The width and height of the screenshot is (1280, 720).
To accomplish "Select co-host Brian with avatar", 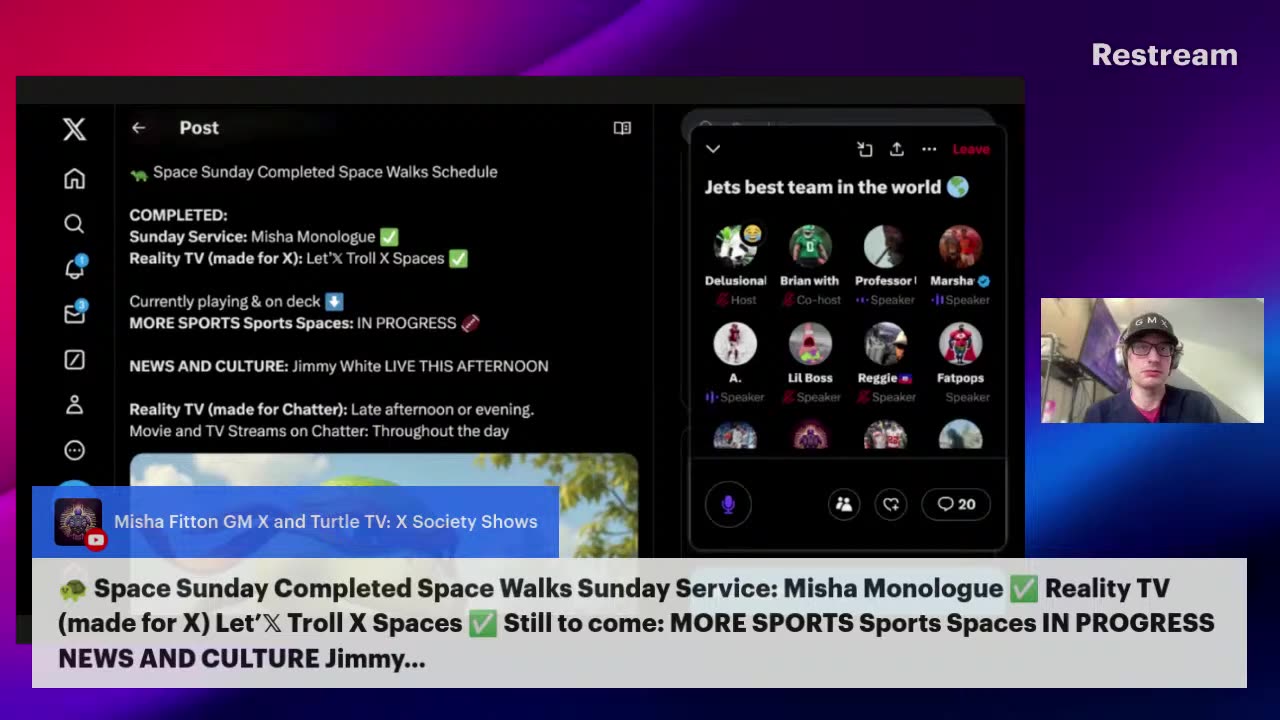I will 810,246.
